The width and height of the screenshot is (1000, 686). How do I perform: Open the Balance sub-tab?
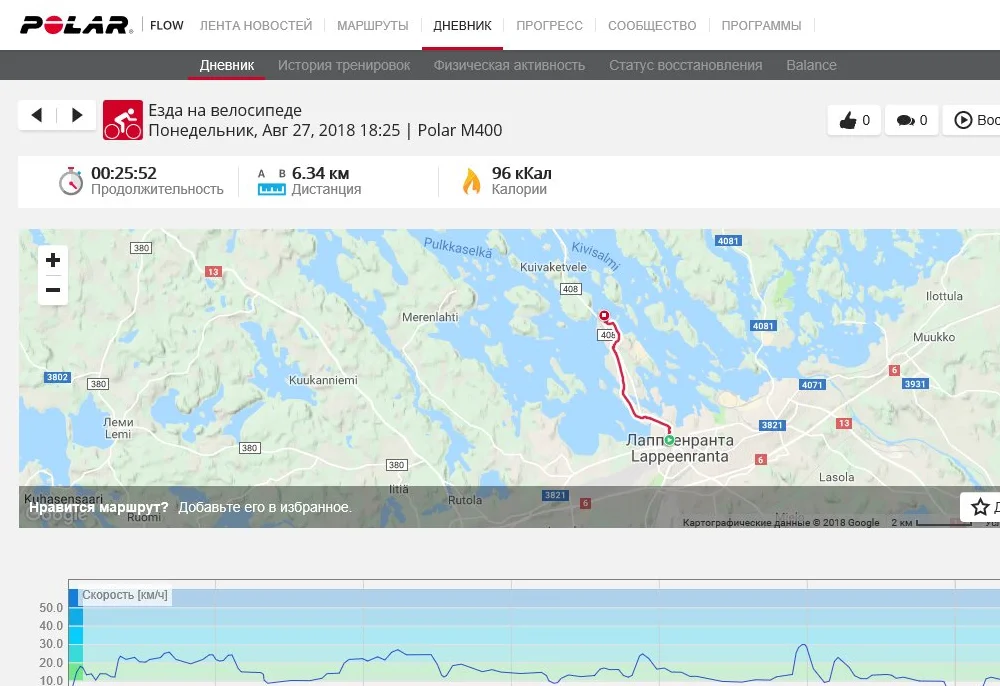pyautogui.click(x=811, y=65)
